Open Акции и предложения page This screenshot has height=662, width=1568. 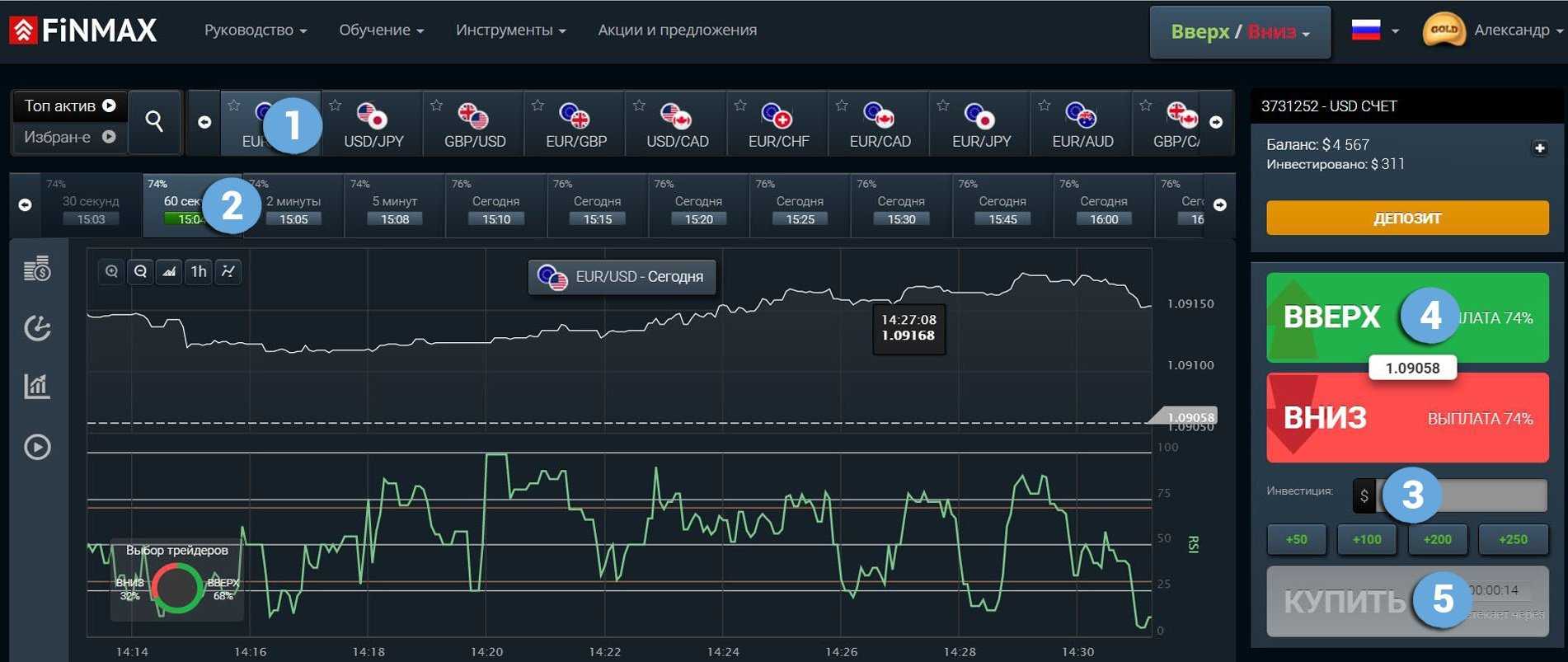click(677, 31)
